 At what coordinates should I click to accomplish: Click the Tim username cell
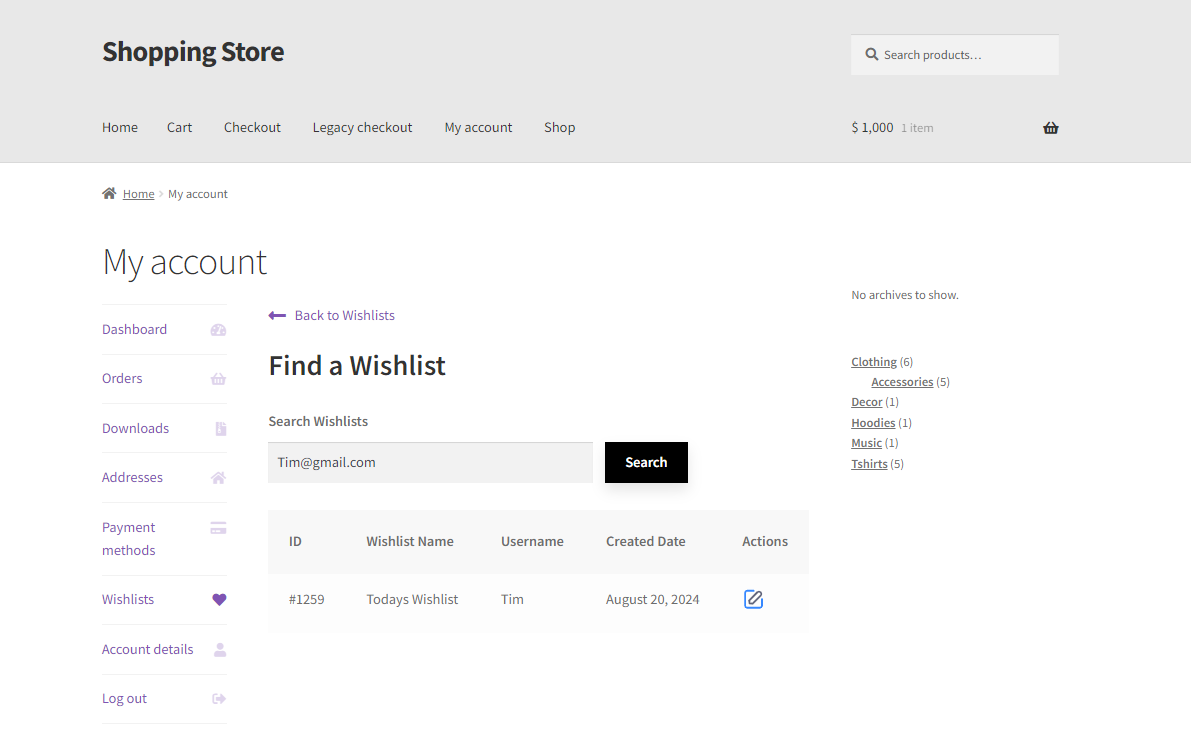512,600
